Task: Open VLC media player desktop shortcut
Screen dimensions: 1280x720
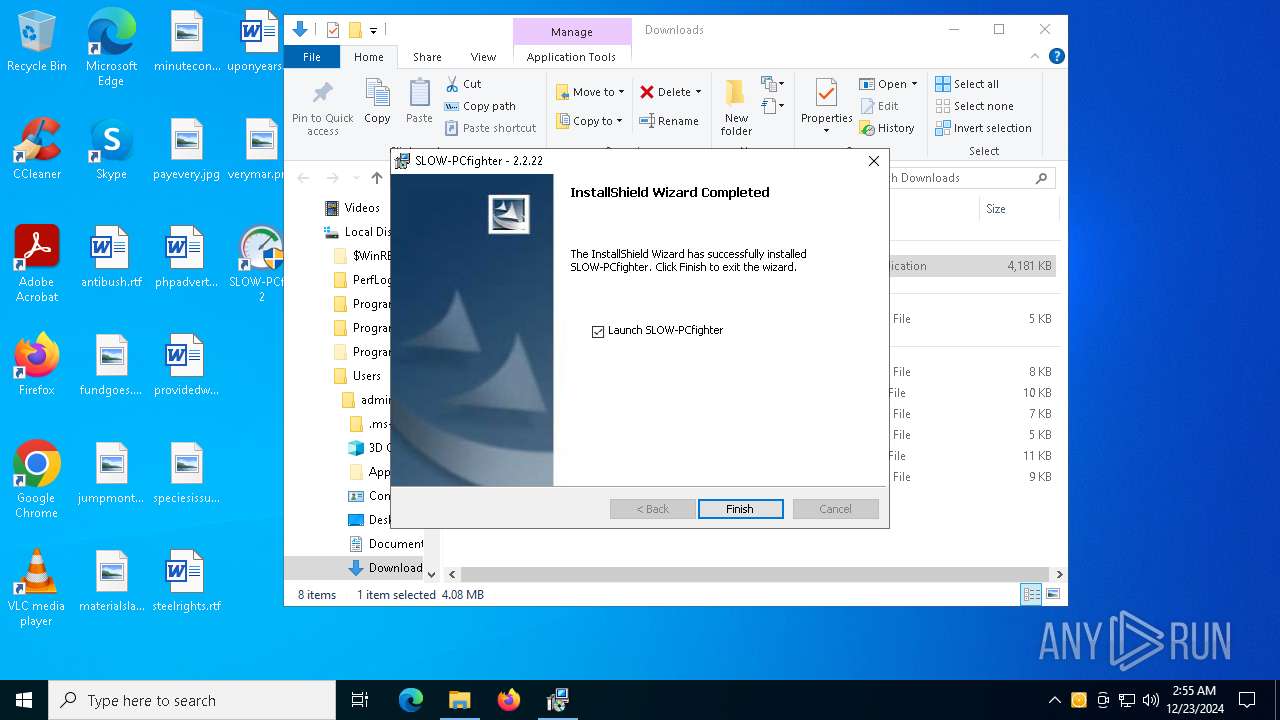Action: [37, 589]
